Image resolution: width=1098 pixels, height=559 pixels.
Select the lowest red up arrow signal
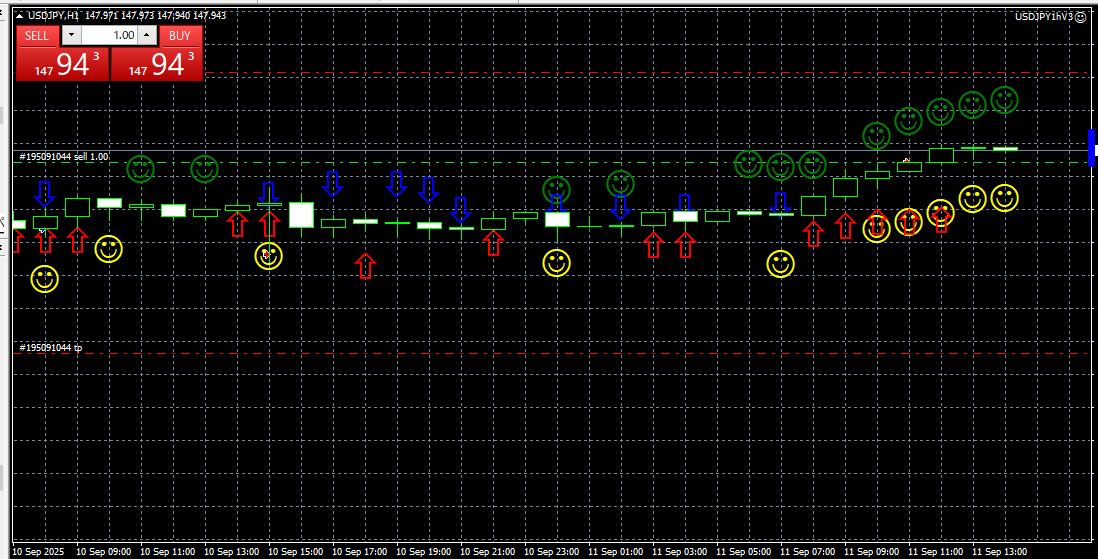point(365,265)
